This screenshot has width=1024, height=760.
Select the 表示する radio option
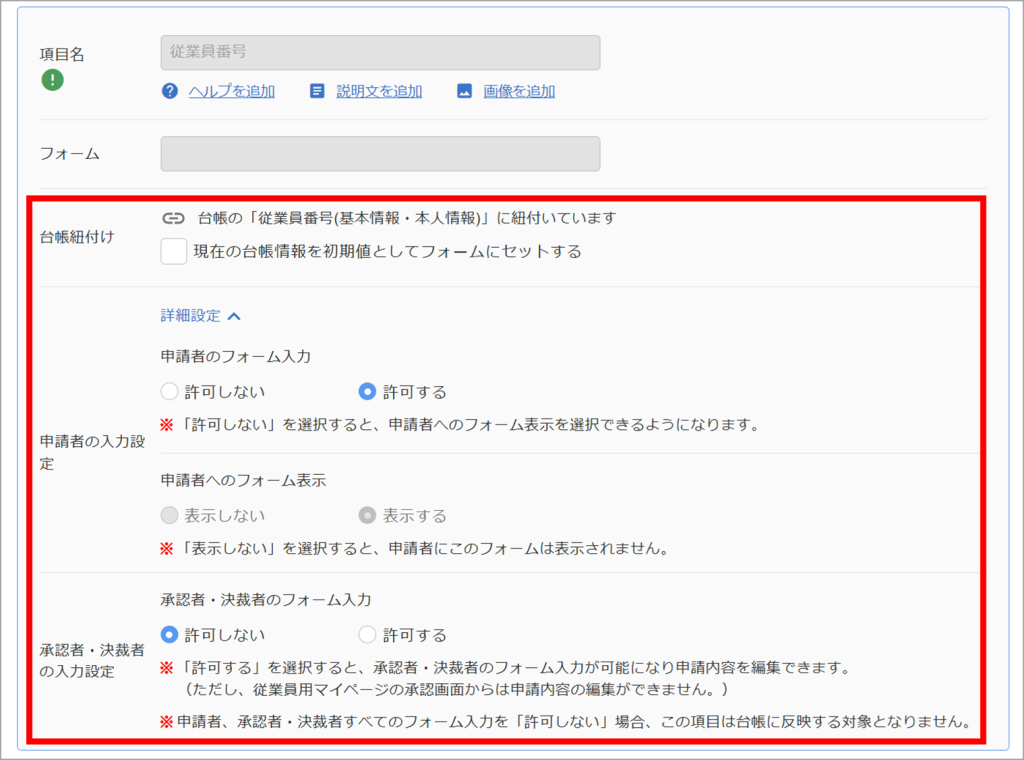click(368, 516)
